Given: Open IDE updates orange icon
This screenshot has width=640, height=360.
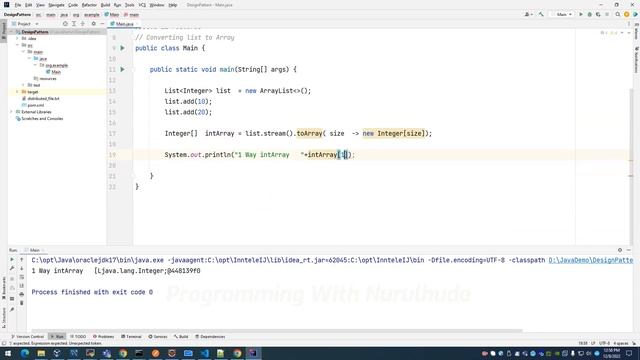Looking at the screenshot, I should (x=627, y=14).
